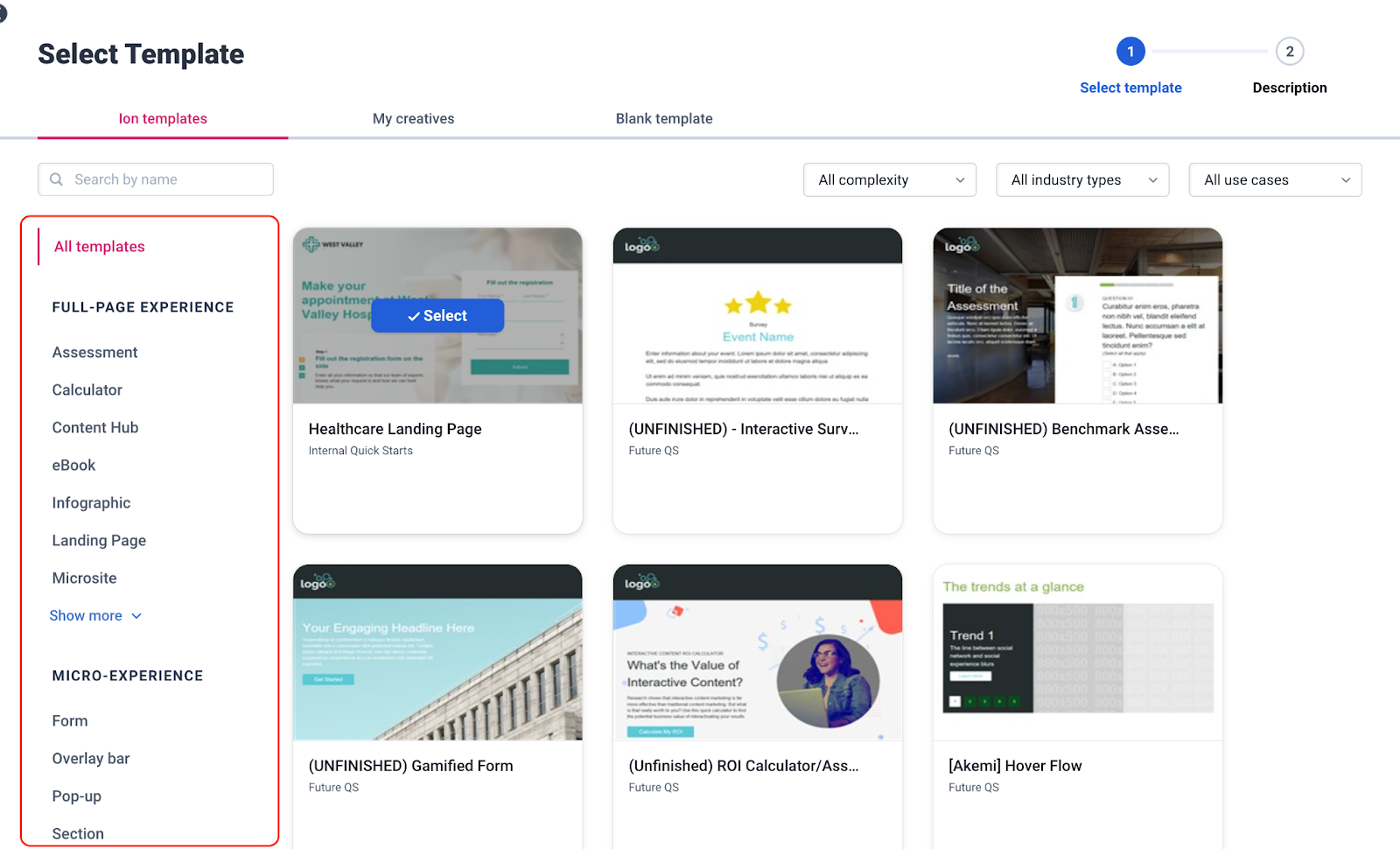This screenshot has width=1400, height=849.
Task: Click (Unfinished) ROI Calculator/Ass... title
Action: coord(744,766)
